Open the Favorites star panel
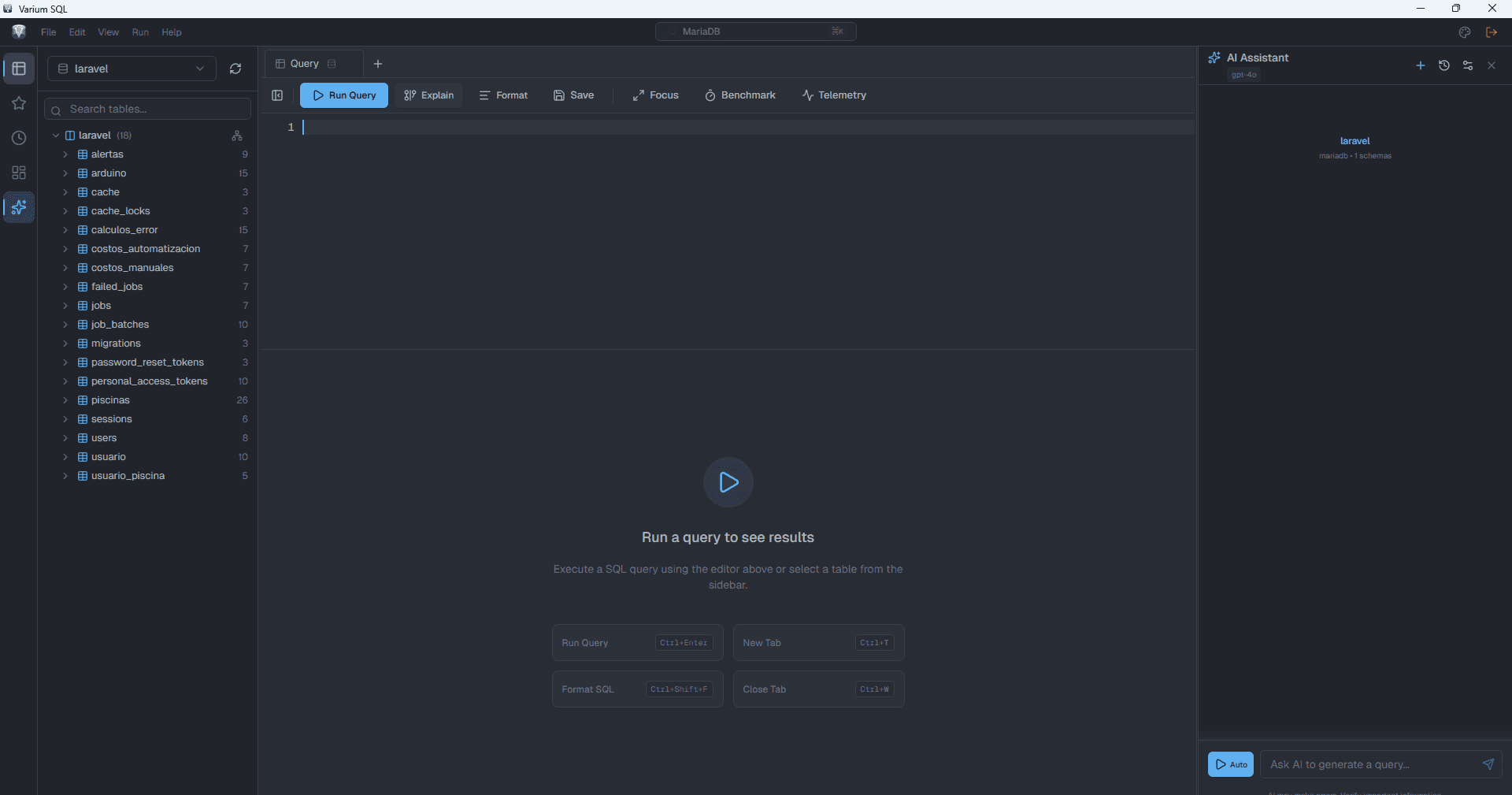1512x795 pixels. pos(19,103)
